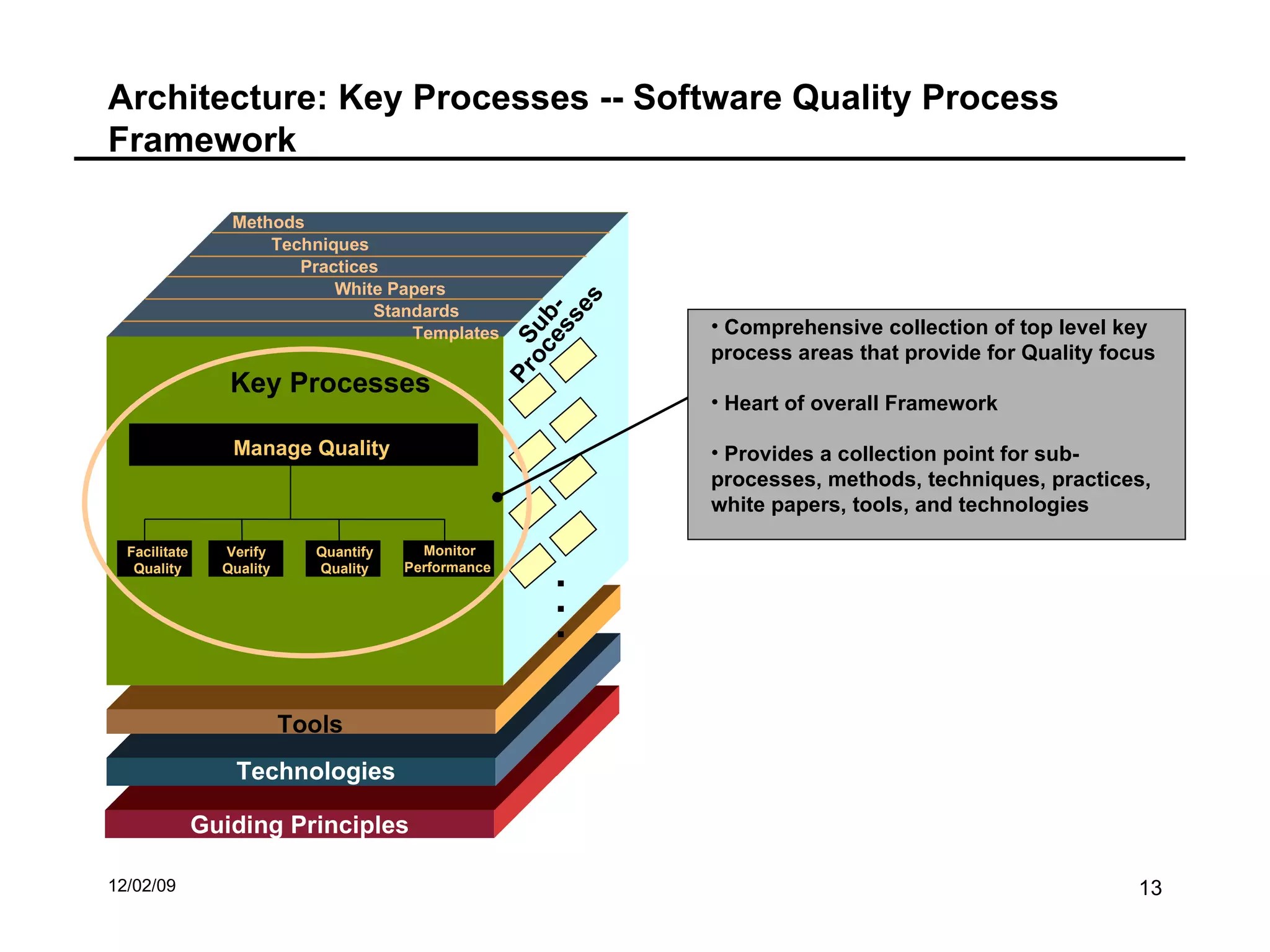Select the Techniques layer label
Image resolution: width=1270 pixels, height=952 pixels.
click(x=320, y=244)
